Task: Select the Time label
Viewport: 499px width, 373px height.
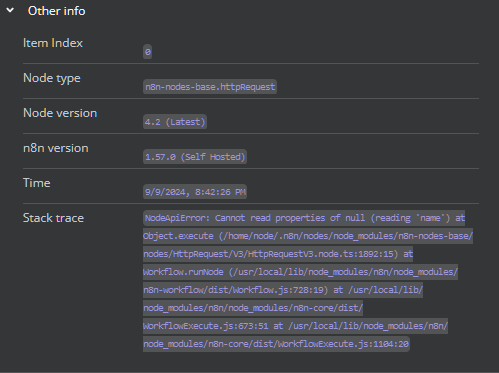Action: pos(37,183)
